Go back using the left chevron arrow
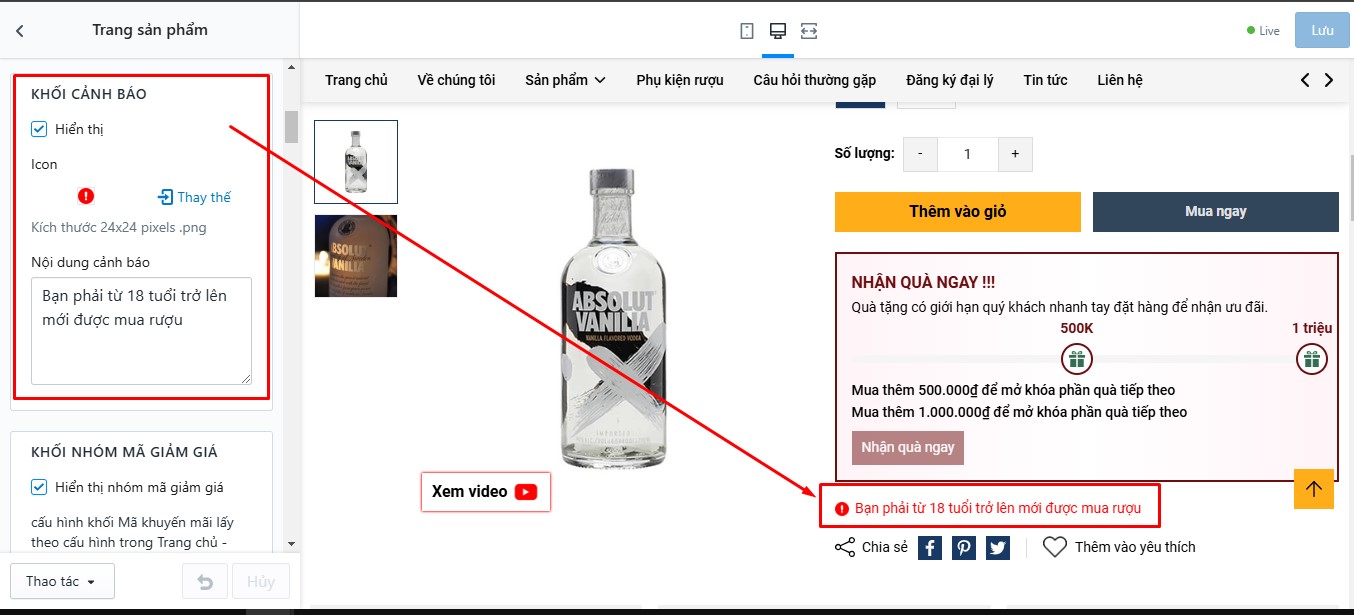 click(x=19, y=31)
